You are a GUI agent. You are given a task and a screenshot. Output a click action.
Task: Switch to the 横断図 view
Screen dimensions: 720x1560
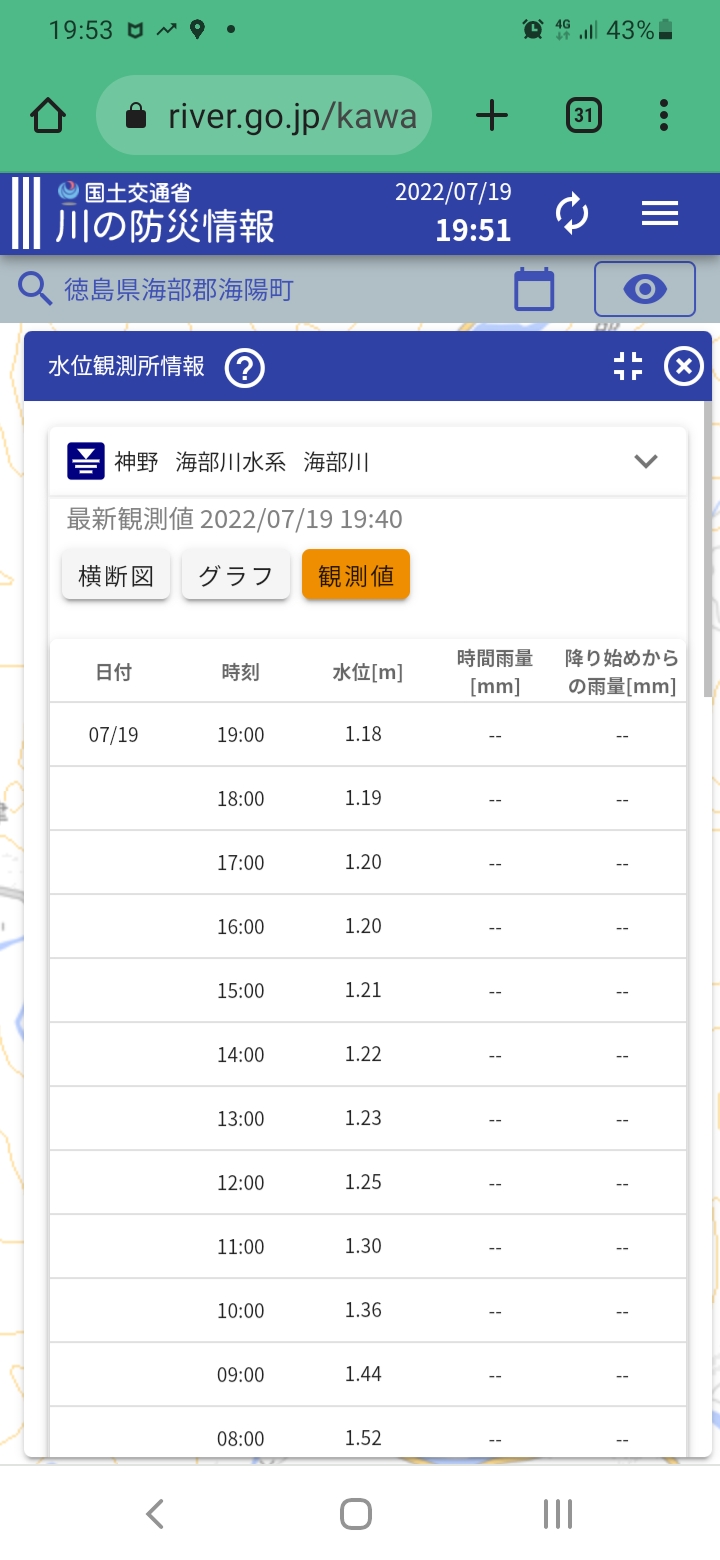point(116,576)
